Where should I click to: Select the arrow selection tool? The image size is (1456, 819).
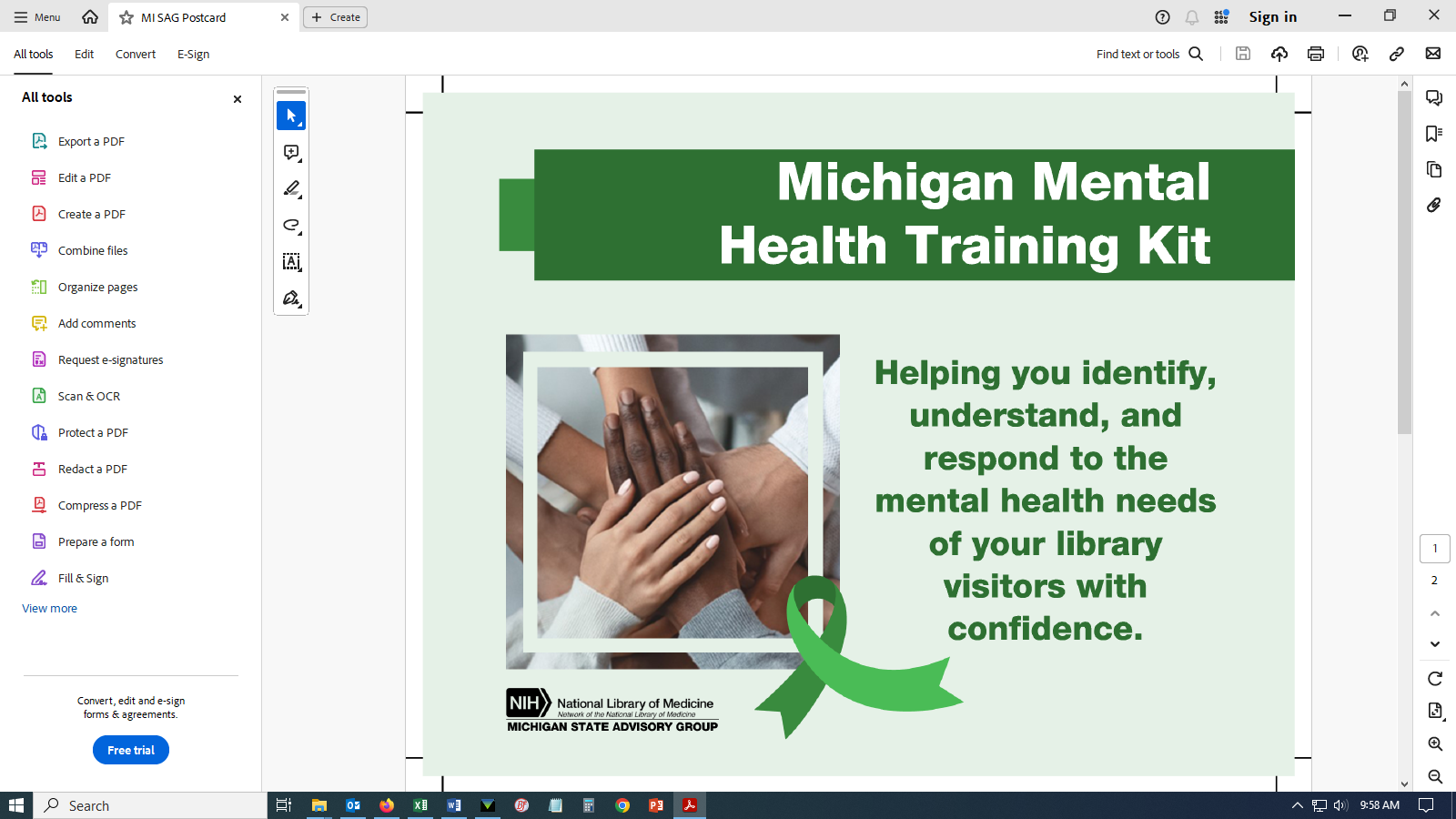[x=291, y=116]
